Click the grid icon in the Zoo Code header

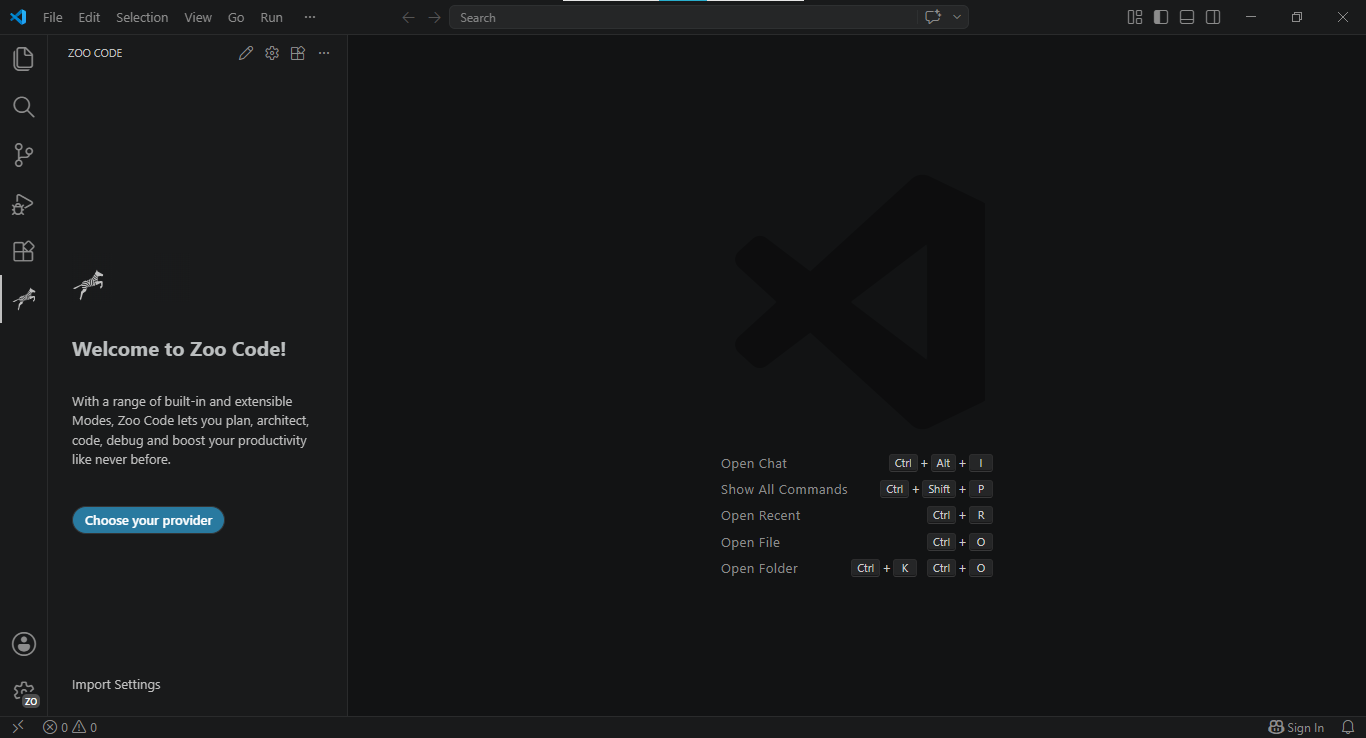point(298,53)
